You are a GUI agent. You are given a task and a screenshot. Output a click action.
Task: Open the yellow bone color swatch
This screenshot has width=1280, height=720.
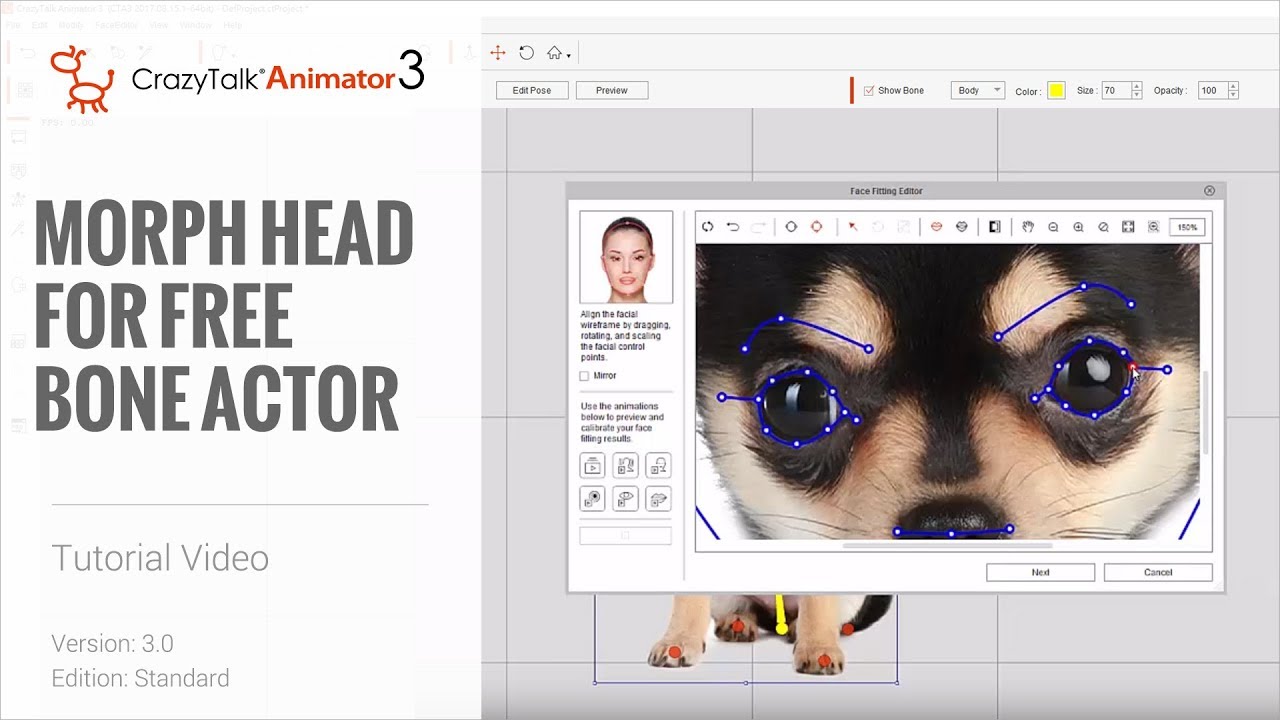tap(1056, 91)
